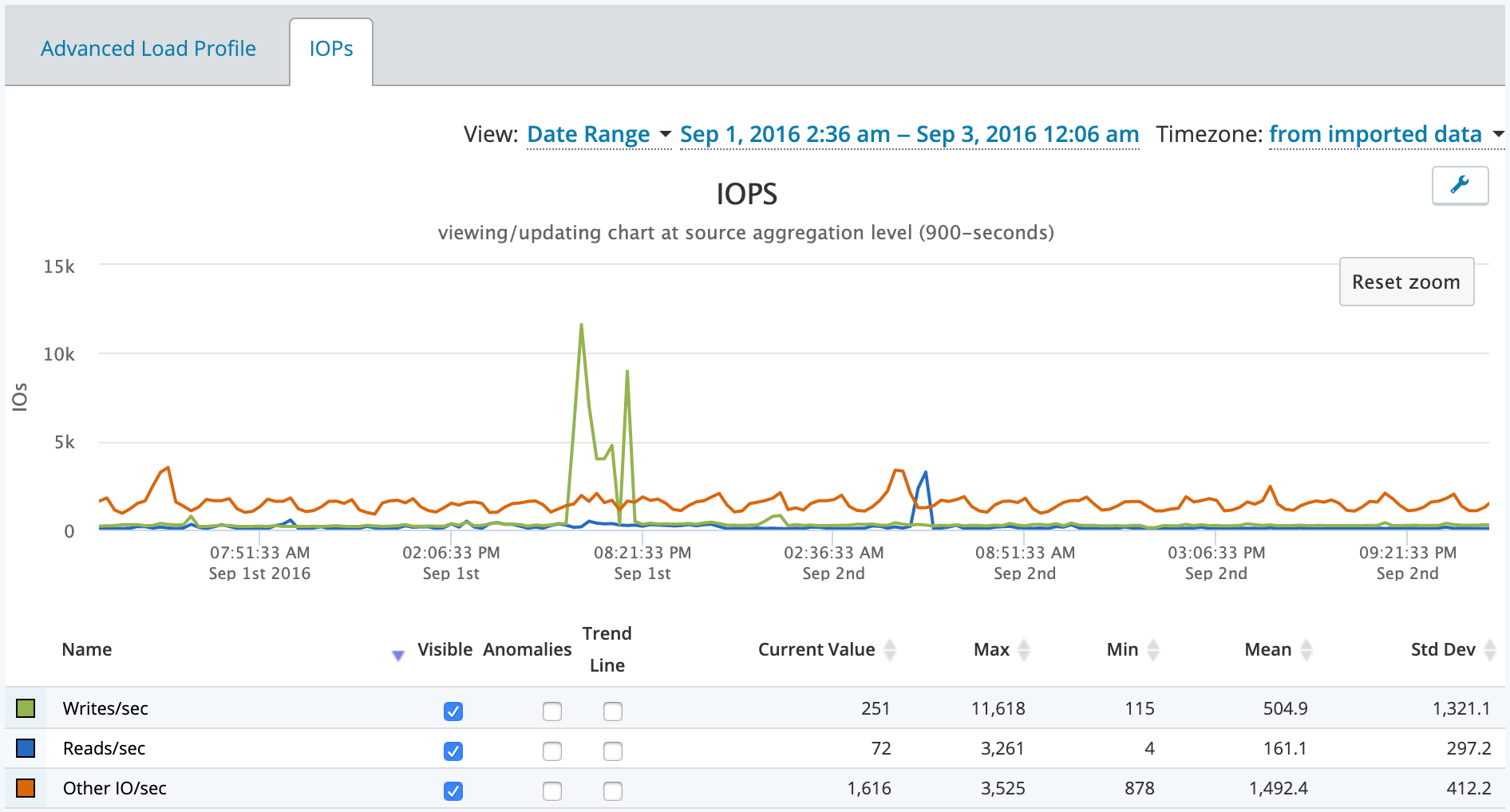
Task: Click the blue Reads/sec spike on the chart
Action: point(925,473)
